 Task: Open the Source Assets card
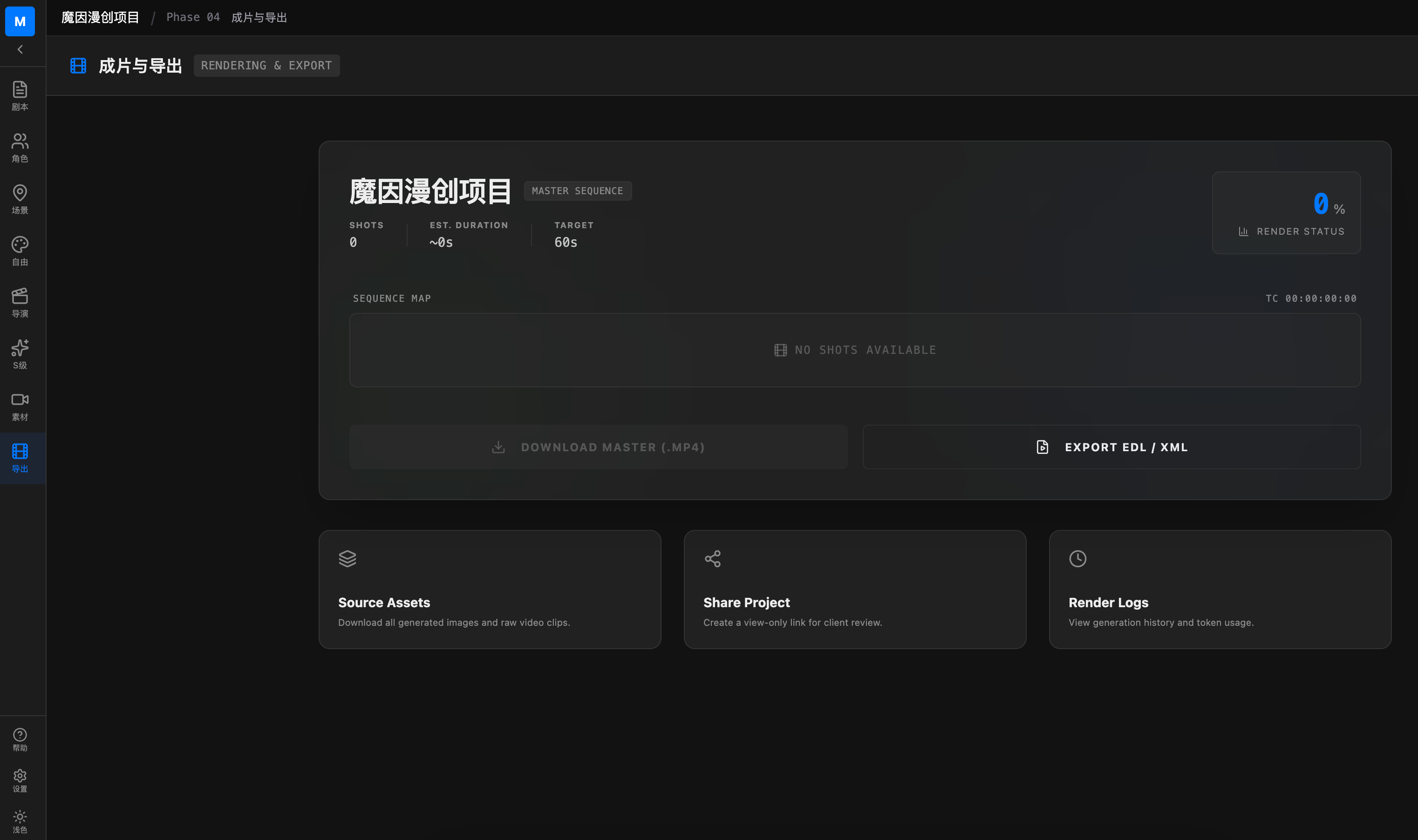[x=489, y=589]
